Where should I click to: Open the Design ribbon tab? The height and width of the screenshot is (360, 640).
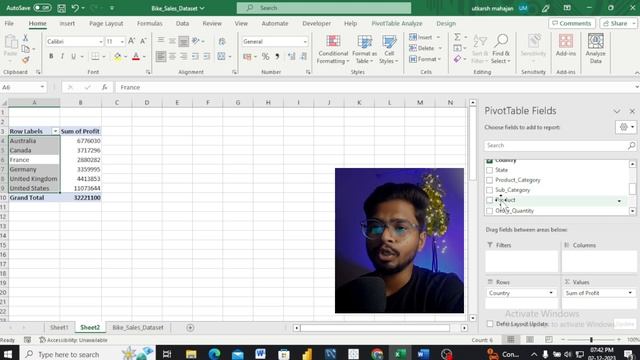click(x=446, y=24)
